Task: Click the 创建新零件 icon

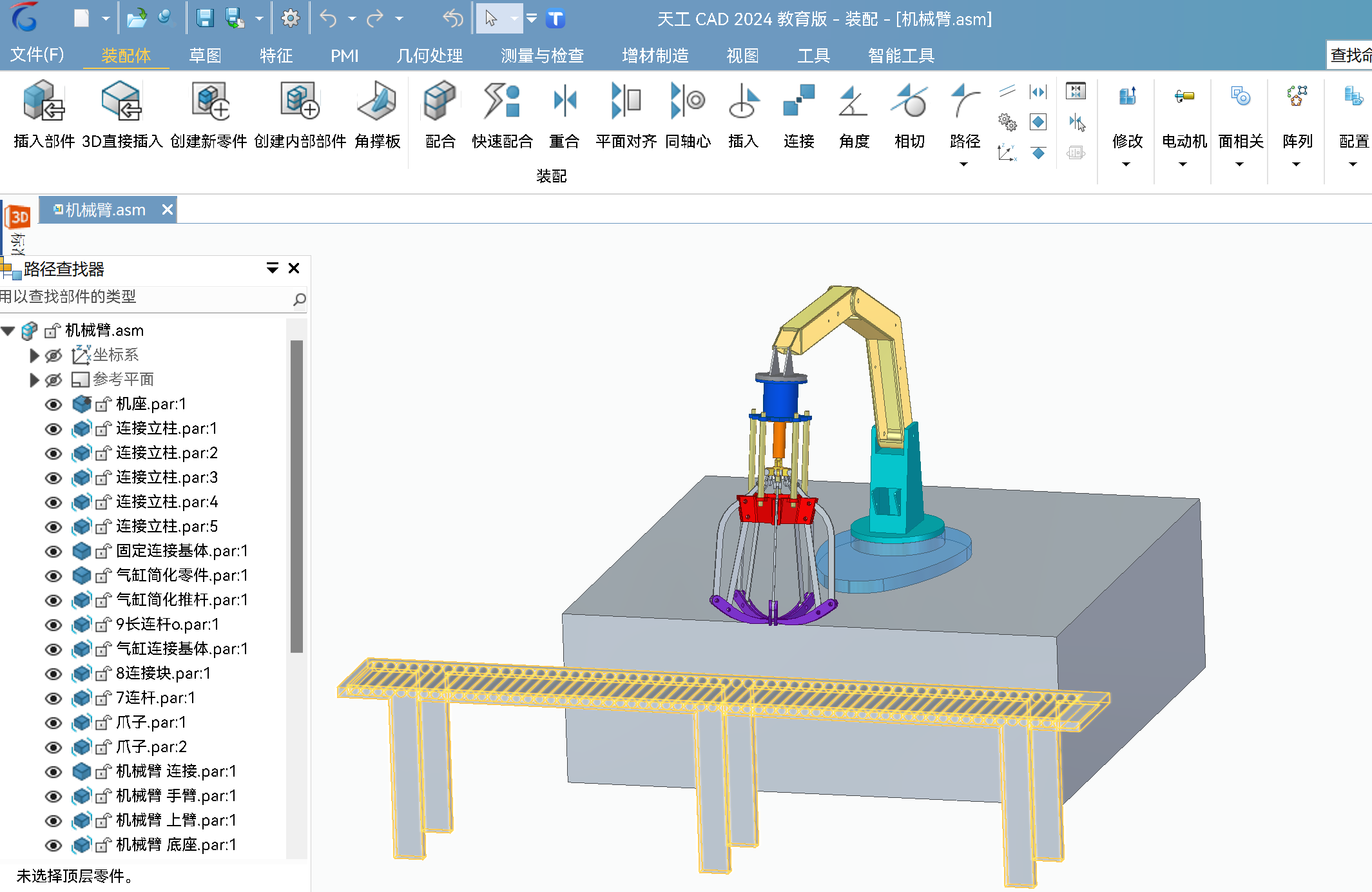Action: point(209,101)
